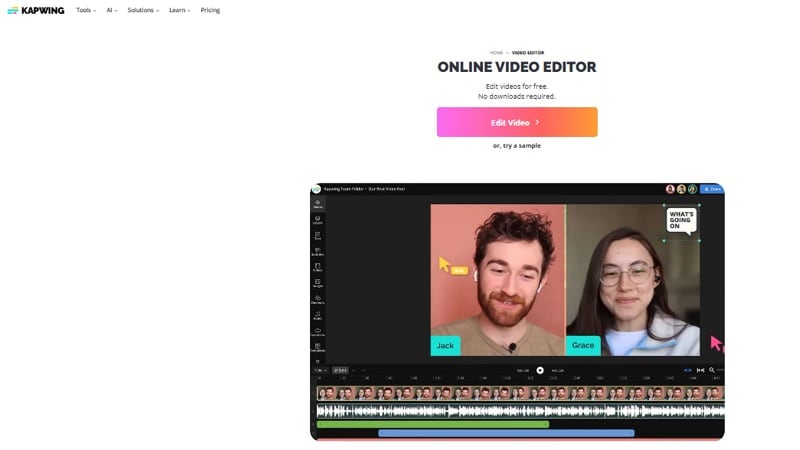
Task: Expand the Learn menu
Action: pyautogui.click(x=180, y=10)
